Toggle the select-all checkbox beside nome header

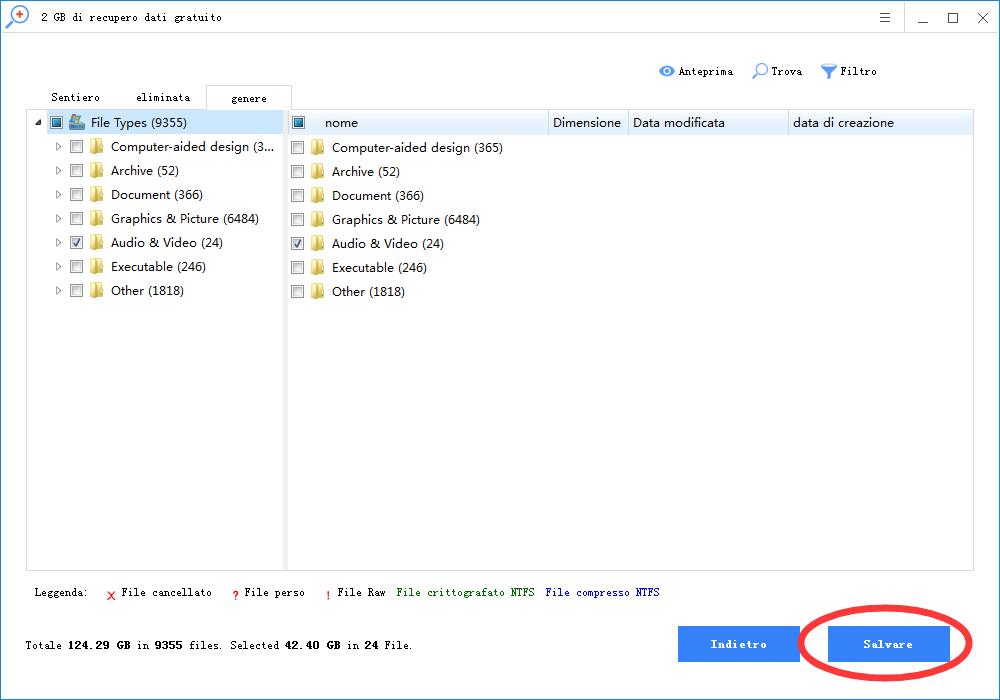tap(298, 123)
